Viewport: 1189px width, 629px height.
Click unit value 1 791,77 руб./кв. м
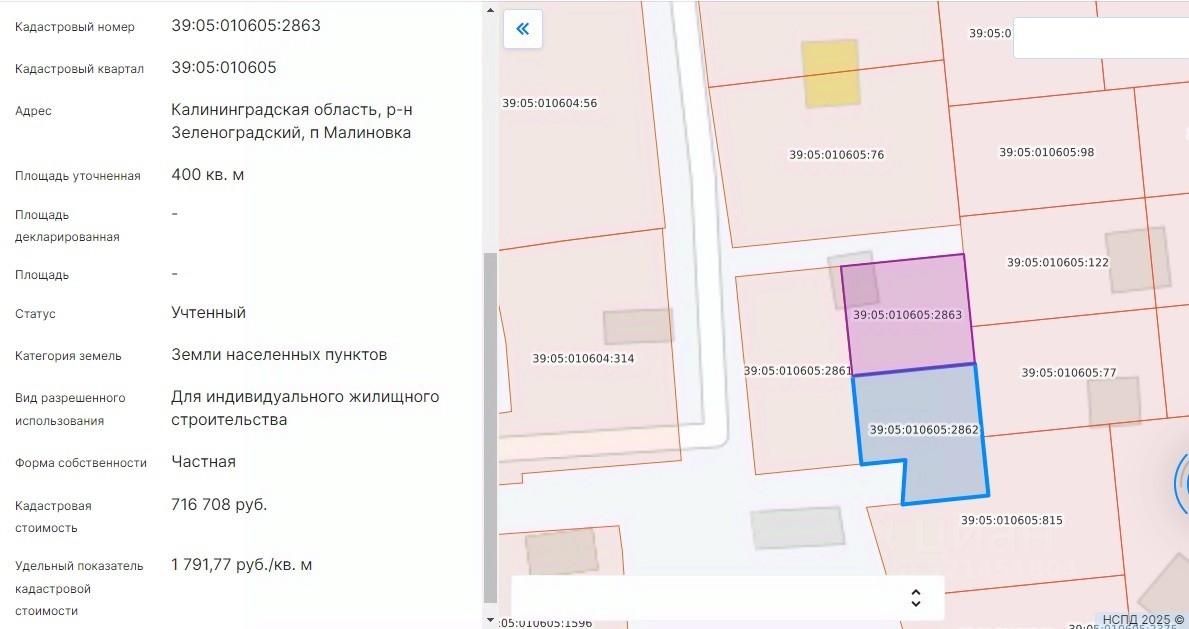pyautogui.click(x=242, y=565)
